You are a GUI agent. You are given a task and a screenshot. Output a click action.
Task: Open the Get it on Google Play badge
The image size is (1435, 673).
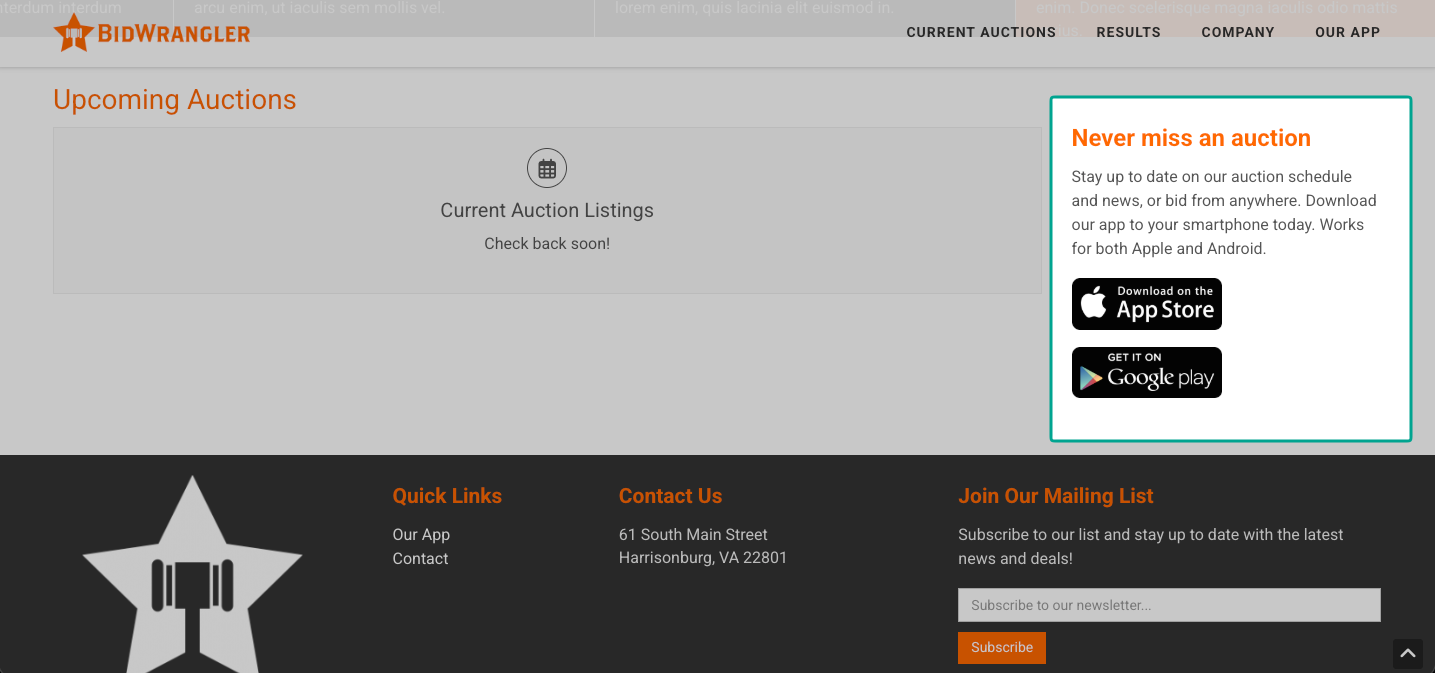point(1147,372)
